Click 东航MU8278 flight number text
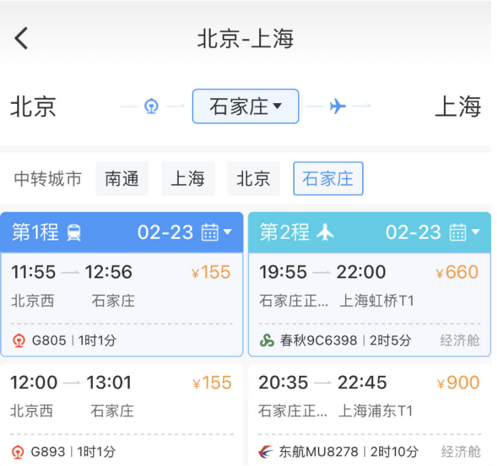497x466 pixels. (x=319, y=452)
